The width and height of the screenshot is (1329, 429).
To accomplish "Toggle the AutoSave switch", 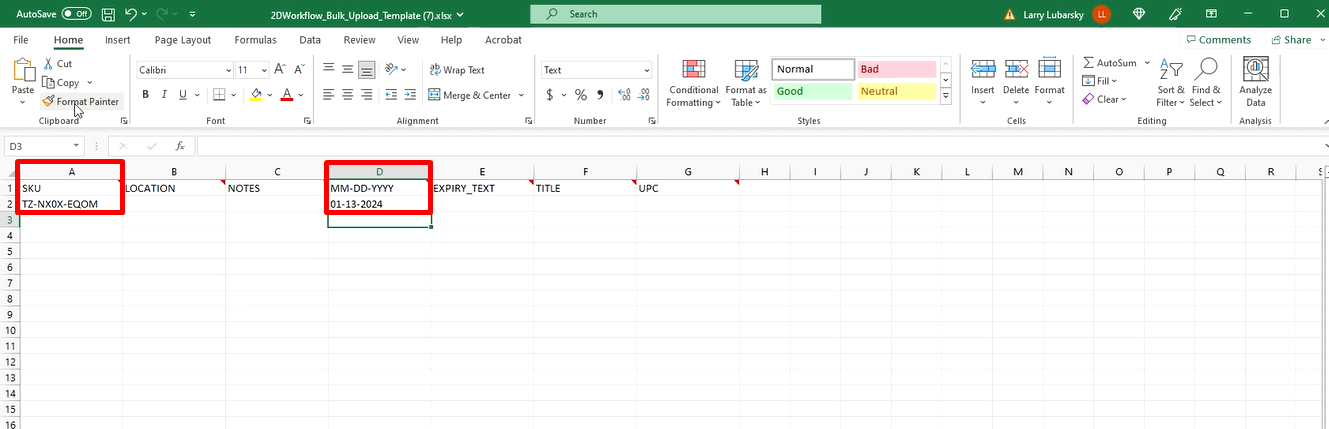I will (x=76, y=14).
